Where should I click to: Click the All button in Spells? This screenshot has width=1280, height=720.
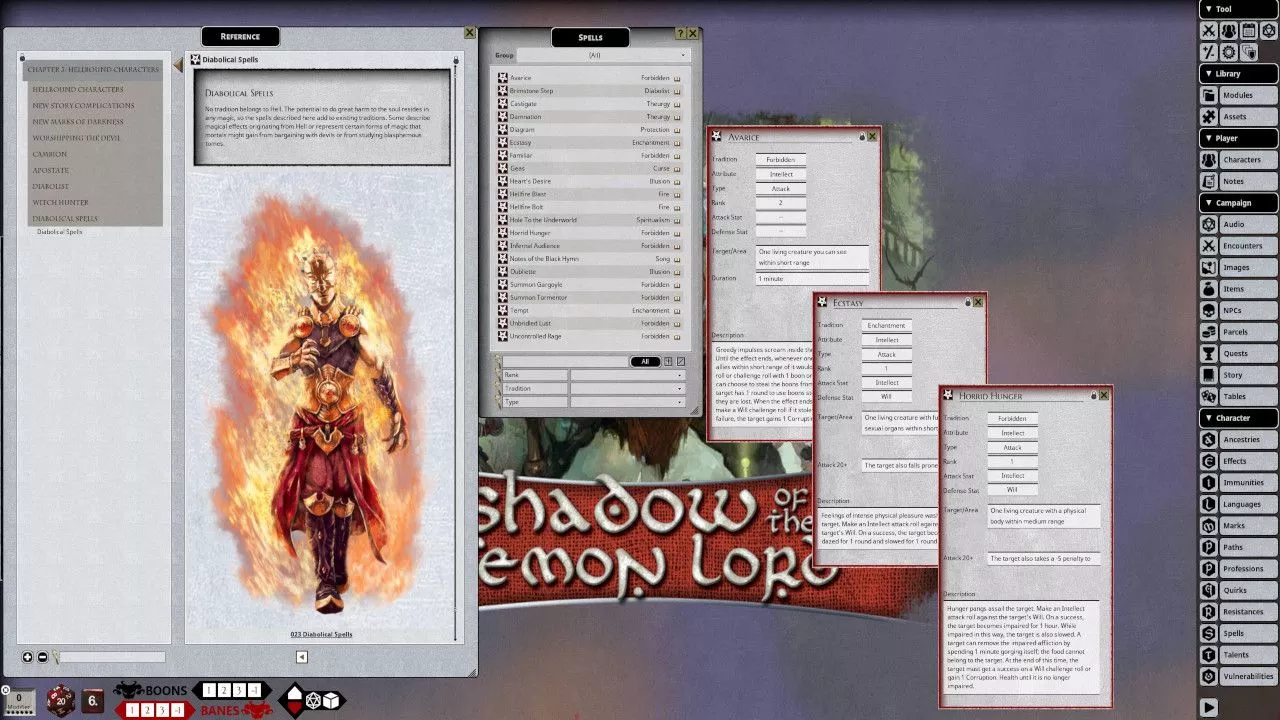coord(645,361)
